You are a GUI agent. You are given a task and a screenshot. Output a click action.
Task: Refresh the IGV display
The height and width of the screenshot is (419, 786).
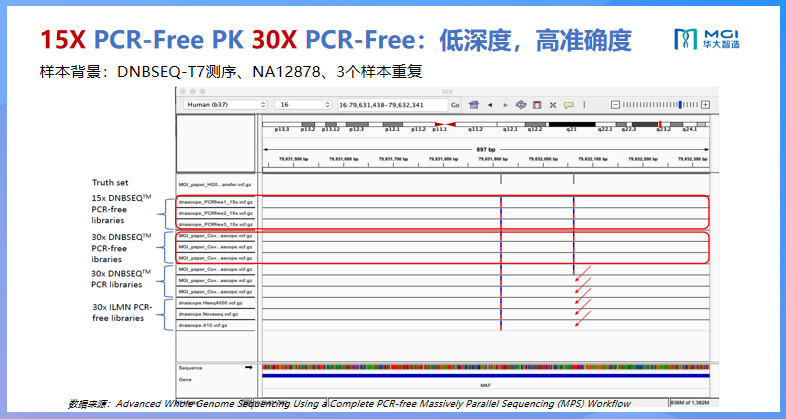click(521, 105)
